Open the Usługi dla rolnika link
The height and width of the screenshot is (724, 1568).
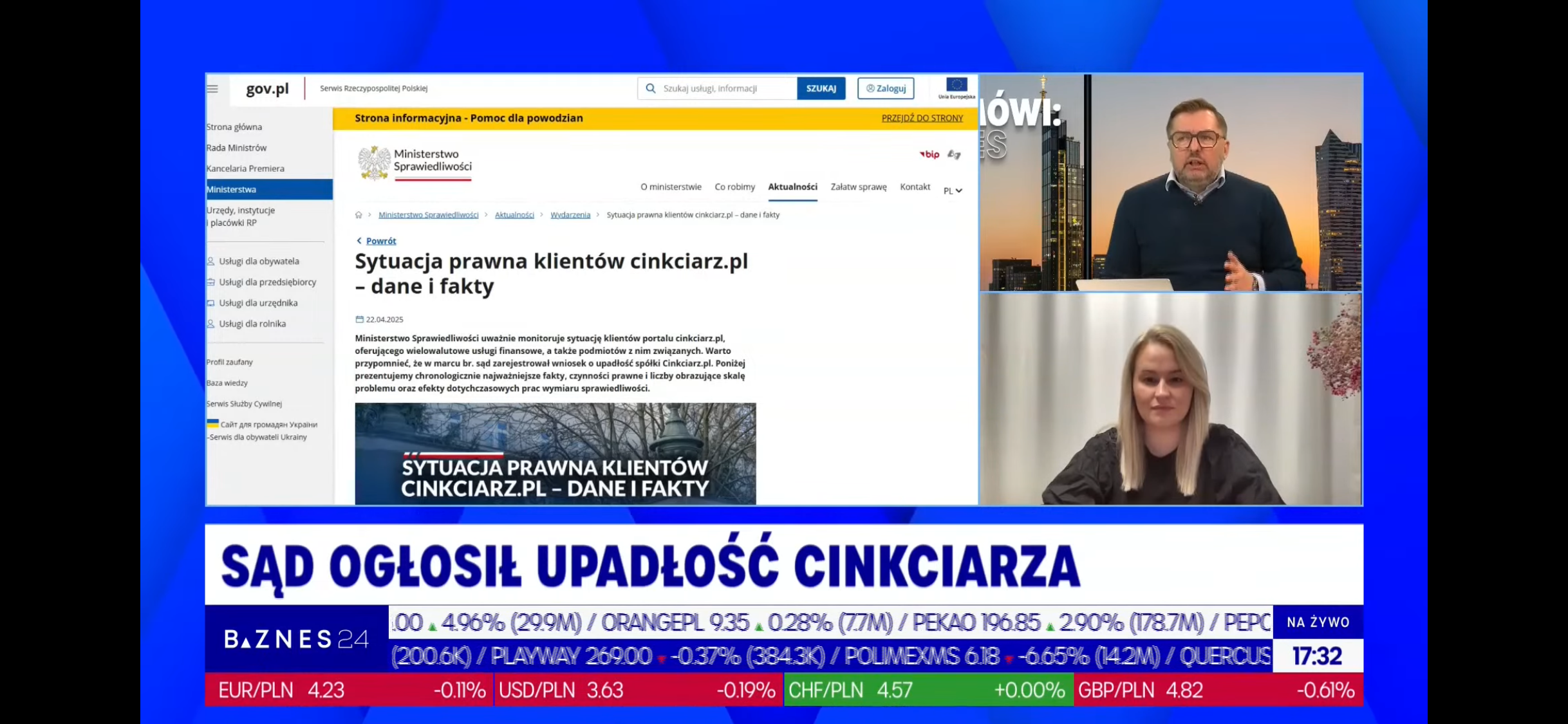(252, 324)
